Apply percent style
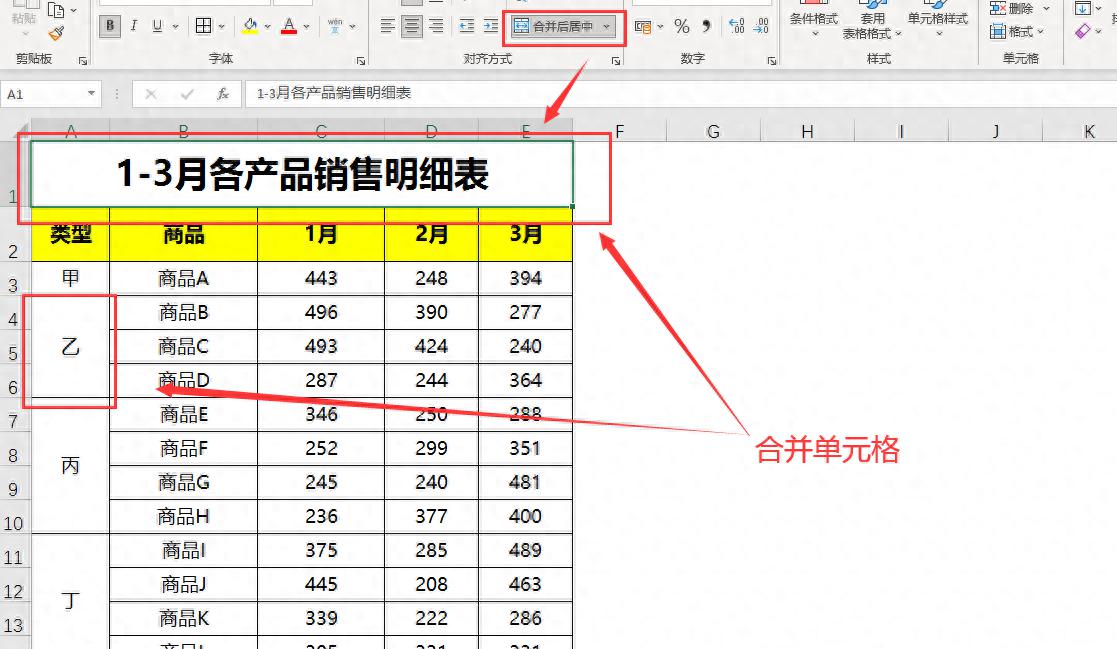This screenshot has width=1117, height=649. click(682, 27)
